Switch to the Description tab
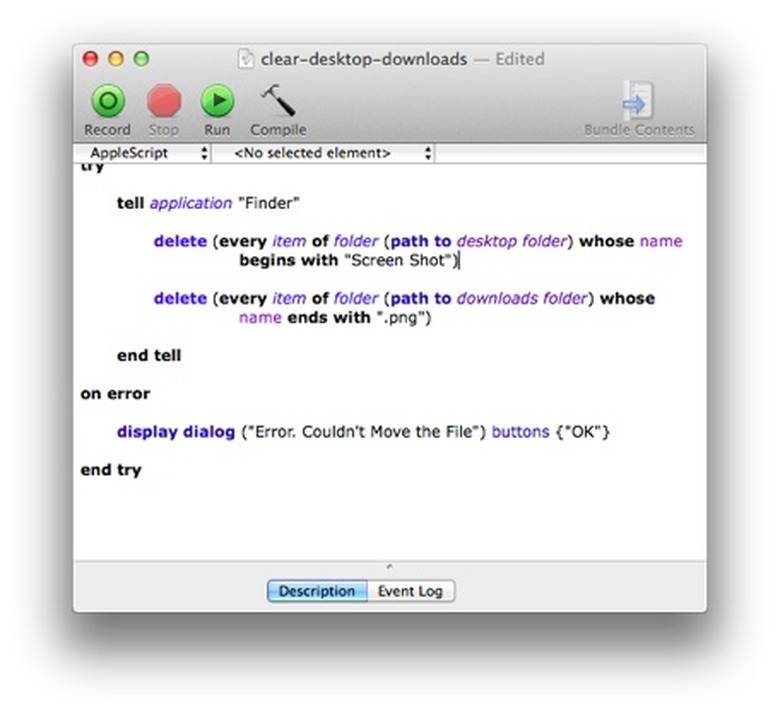Screen dimensions: 780x713 click(316, 591)
